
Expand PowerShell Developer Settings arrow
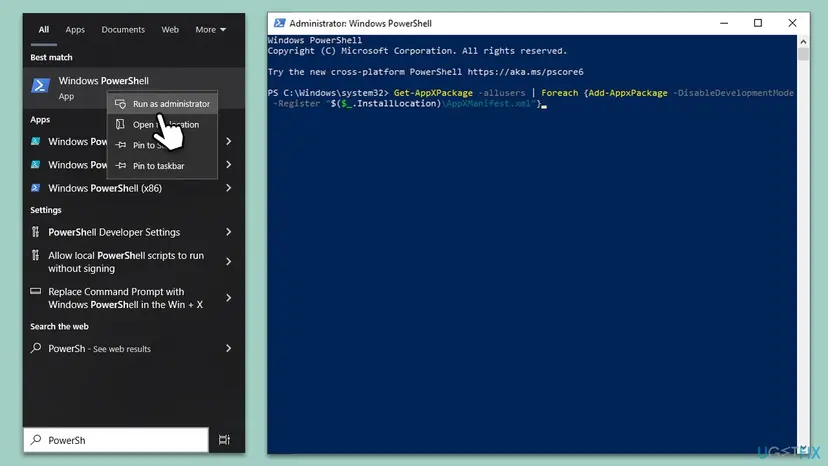(x=229, y=232)
